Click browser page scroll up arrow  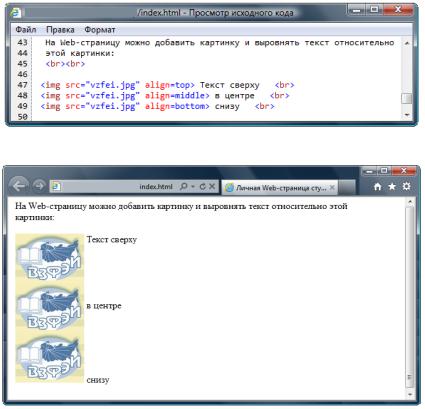(410, 202)
